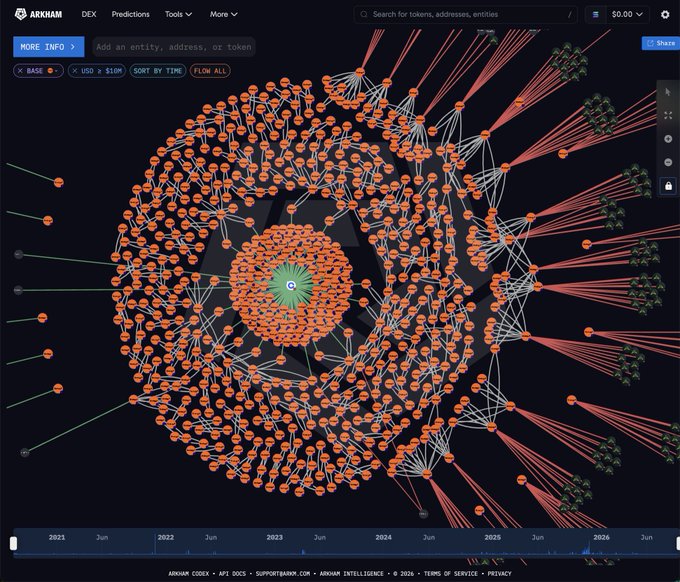
Task: Open the $0.00 balance dropdown
Action: 627,14
